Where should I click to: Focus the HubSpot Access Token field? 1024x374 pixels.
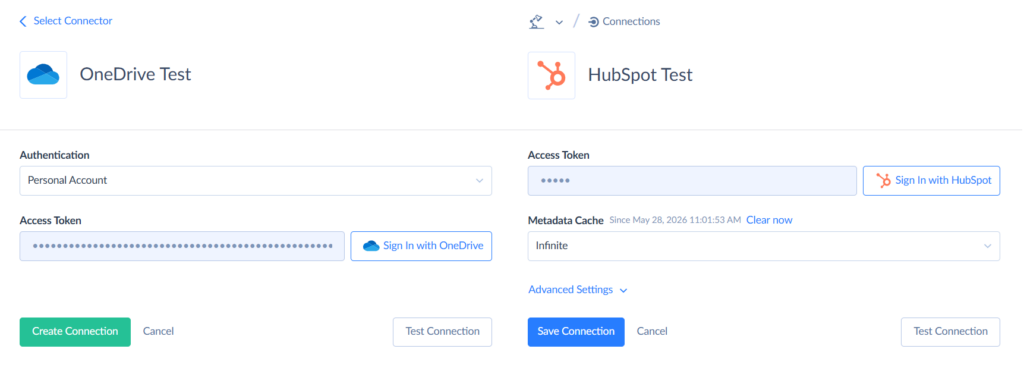(x=692, y=180)
